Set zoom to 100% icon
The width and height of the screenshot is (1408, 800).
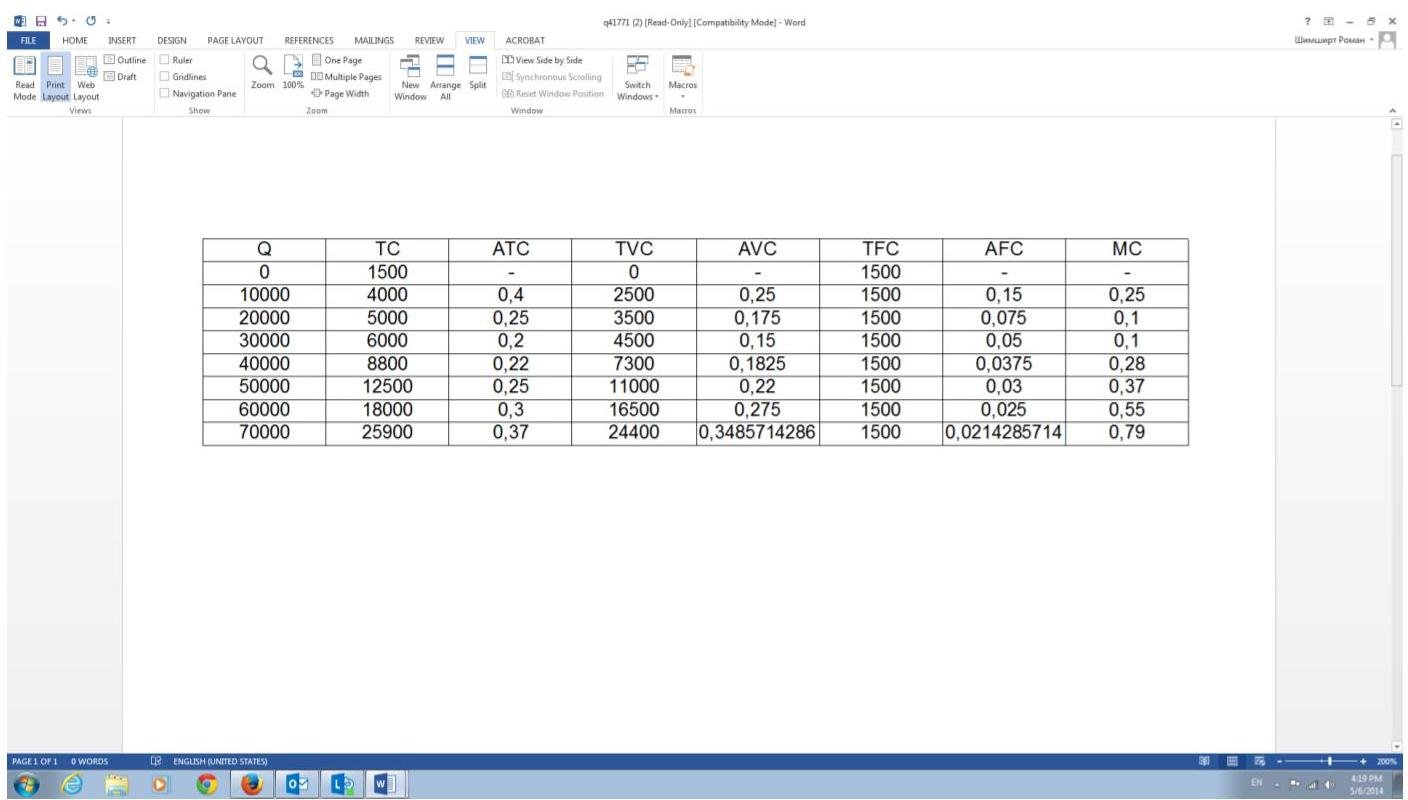click(293, 72)
